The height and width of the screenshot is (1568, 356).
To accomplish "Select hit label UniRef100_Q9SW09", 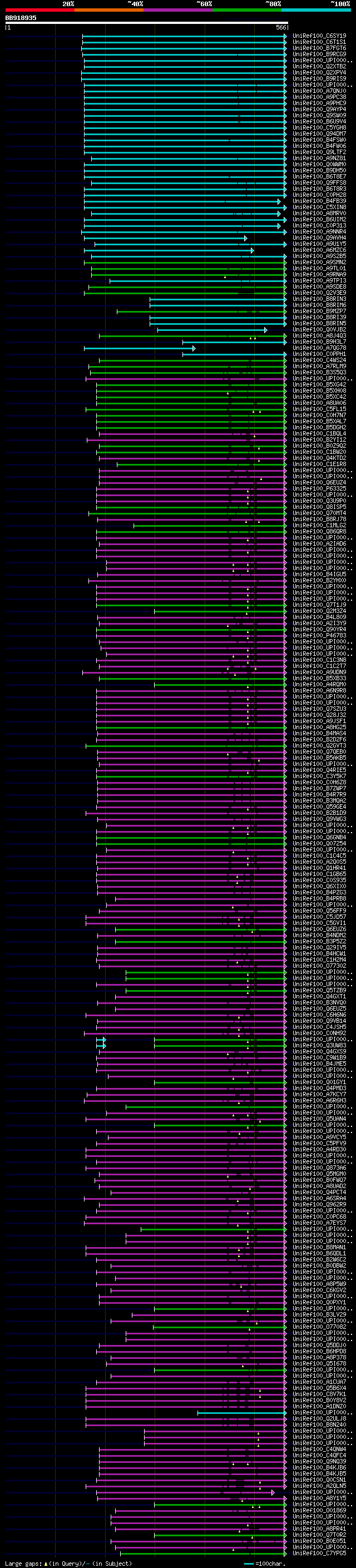I will tap(319, 115).
